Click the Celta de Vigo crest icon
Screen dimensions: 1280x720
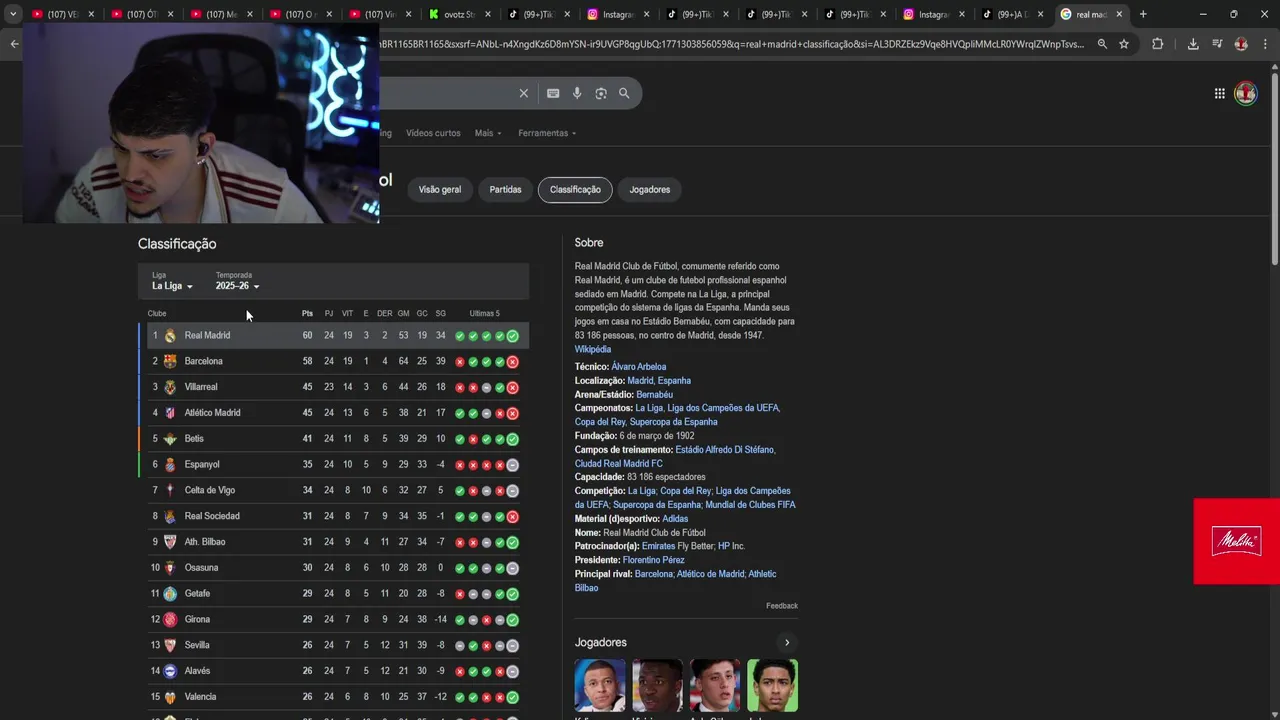[x=170, y=490]
